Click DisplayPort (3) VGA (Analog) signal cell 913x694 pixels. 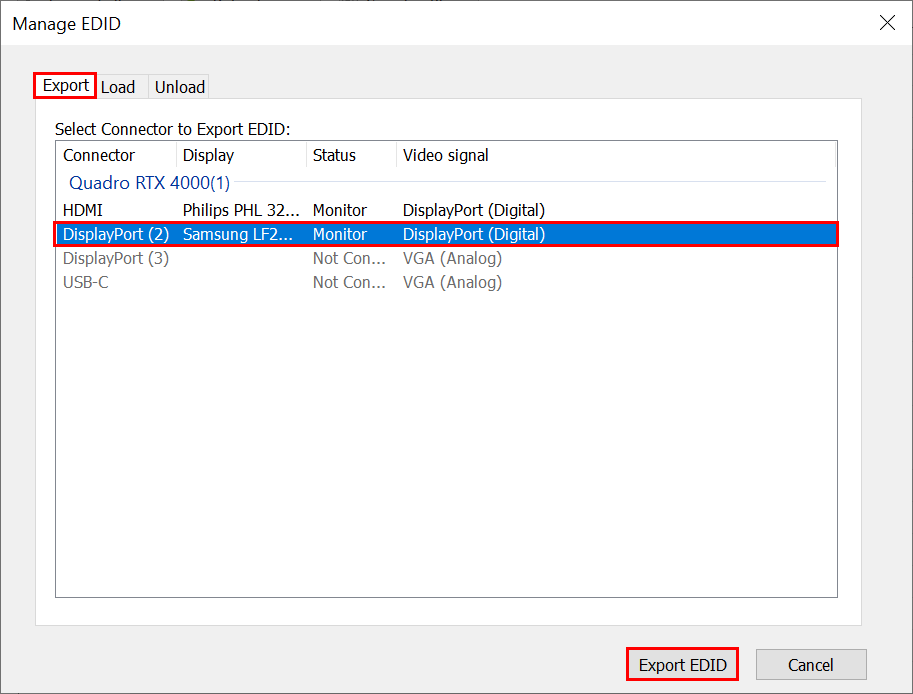pyautogui.click(x=452, y=258)
